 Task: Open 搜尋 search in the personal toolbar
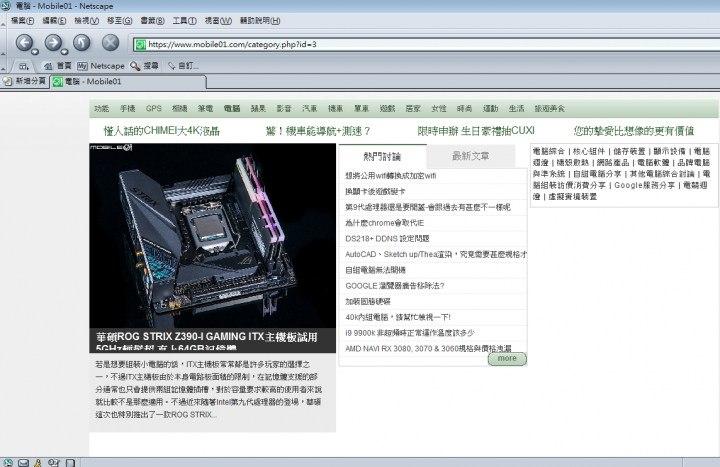[144, 66]
